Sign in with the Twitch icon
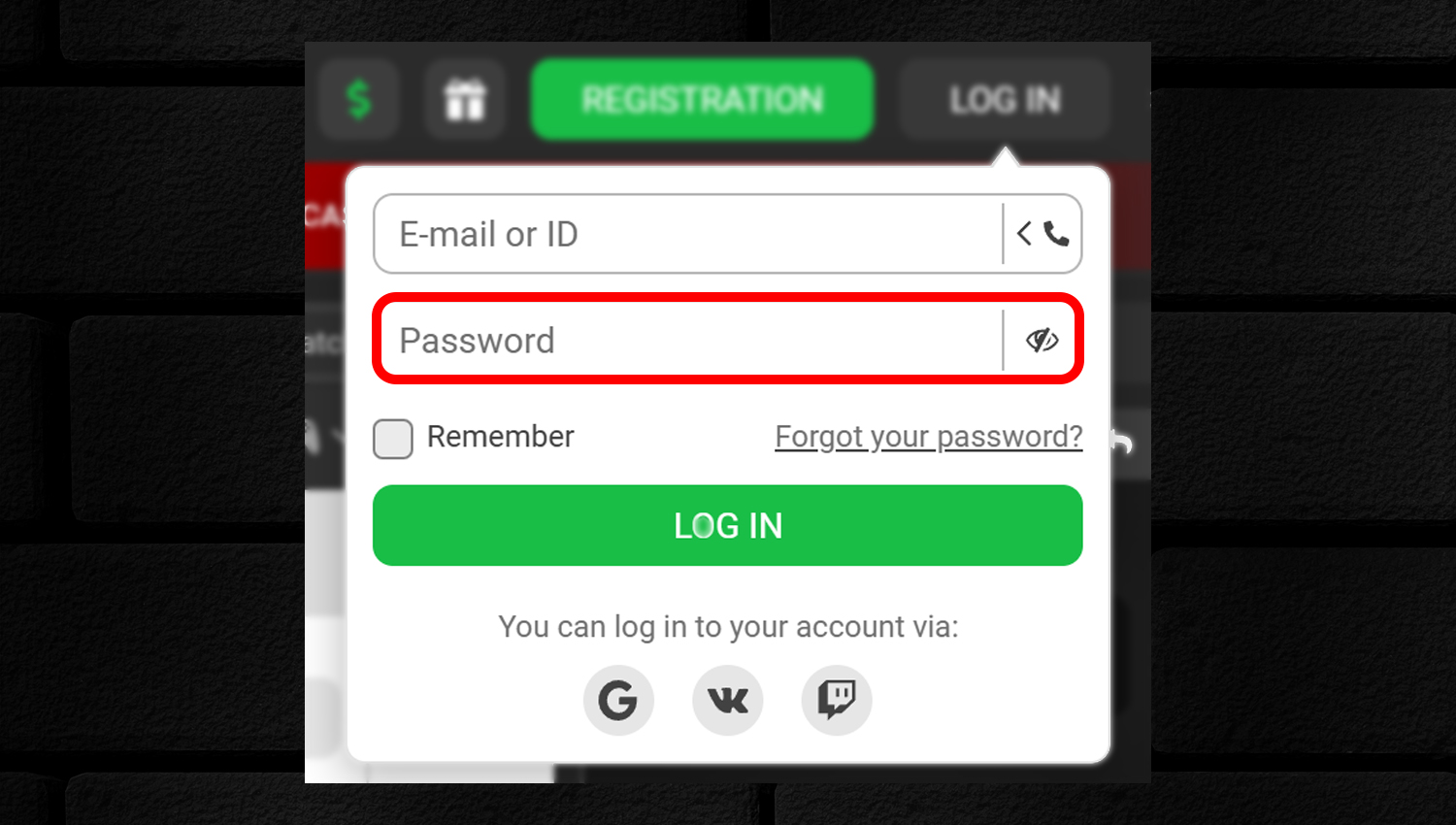Screen dimensions: 1456x825 [837, 700]
